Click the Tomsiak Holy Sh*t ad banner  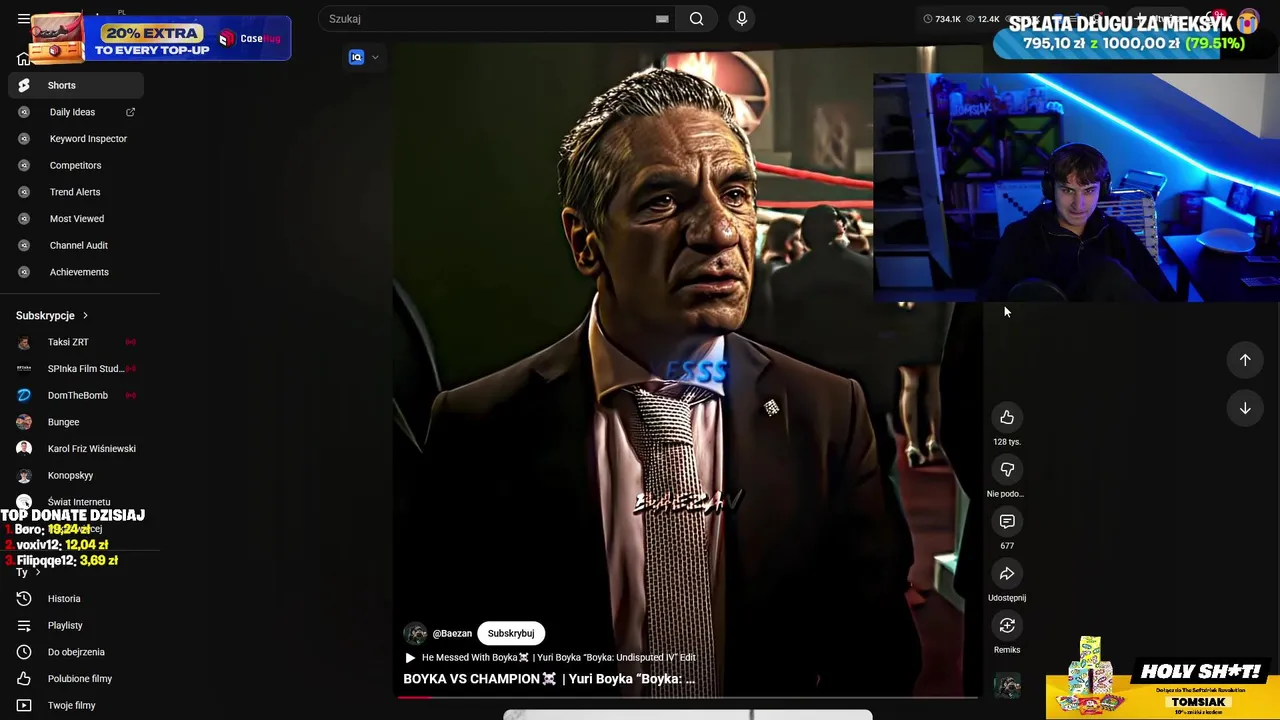(1163, 677)
